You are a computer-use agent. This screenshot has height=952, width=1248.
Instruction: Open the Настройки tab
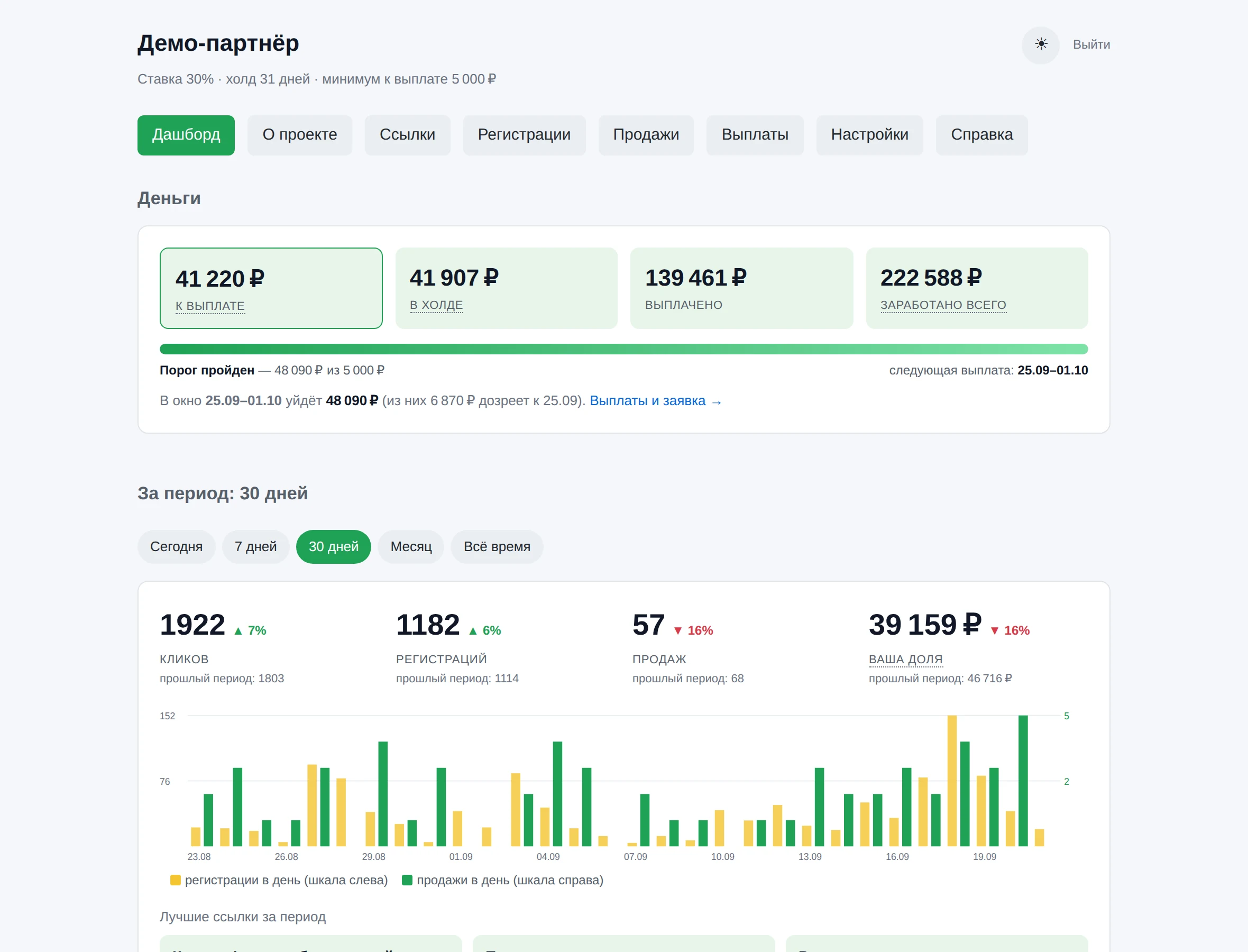click(x=869, y=135)
